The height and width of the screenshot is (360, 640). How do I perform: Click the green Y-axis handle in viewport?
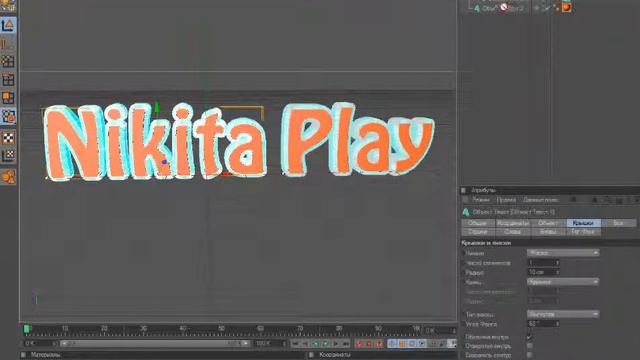click(x=157, y=107)
